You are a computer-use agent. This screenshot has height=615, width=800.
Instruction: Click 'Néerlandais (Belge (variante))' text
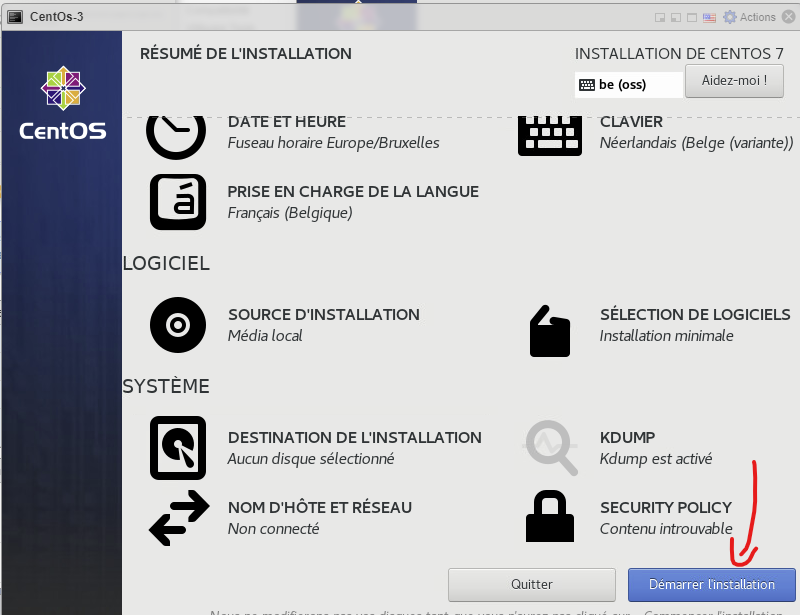tap(696, 143)
